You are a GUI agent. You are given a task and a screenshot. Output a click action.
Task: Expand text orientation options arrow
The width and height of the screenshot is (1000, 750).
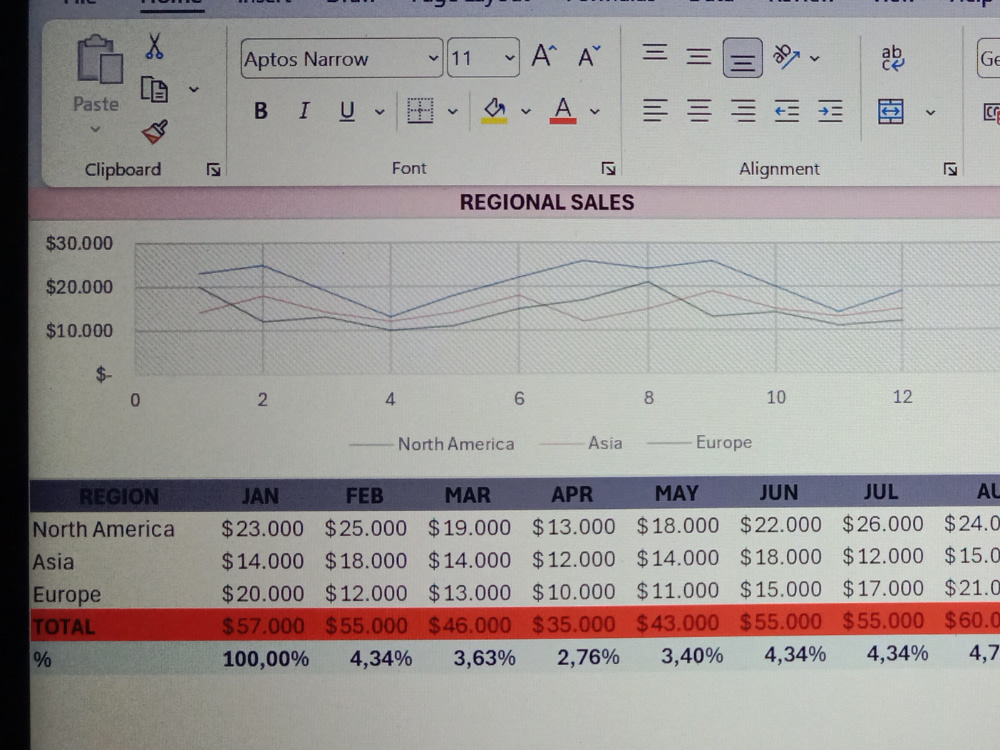pos(815,59)
